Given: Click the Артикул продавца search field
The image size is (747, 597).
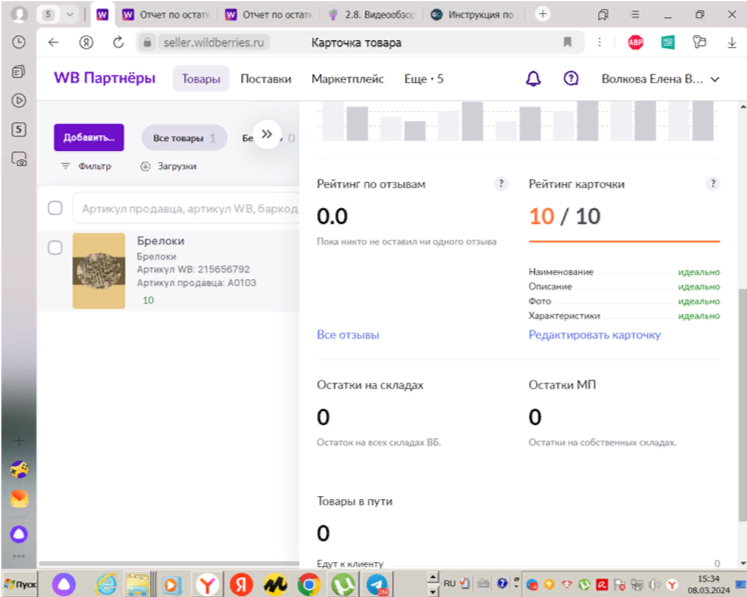Looking at the screenshot, I should 188,209.
